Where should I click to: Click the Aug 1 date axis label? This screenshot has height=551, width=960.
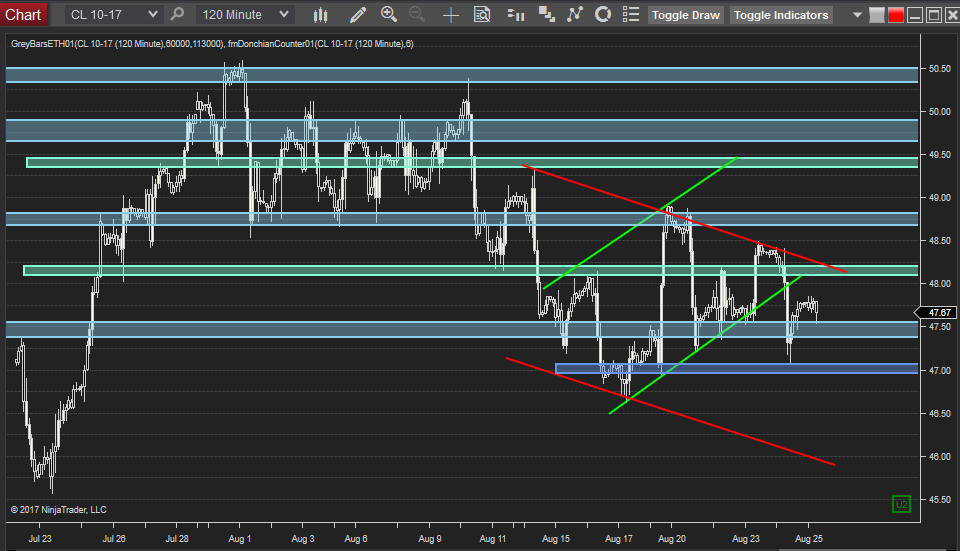(239, 539)
